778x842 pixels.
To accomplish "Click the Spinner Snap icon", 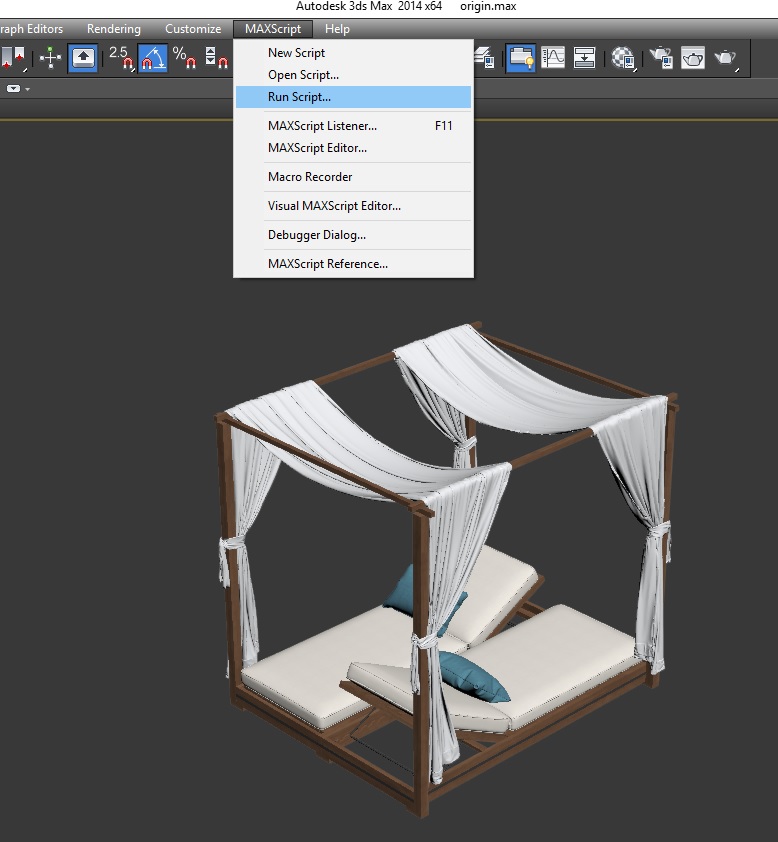I will 215,58.
